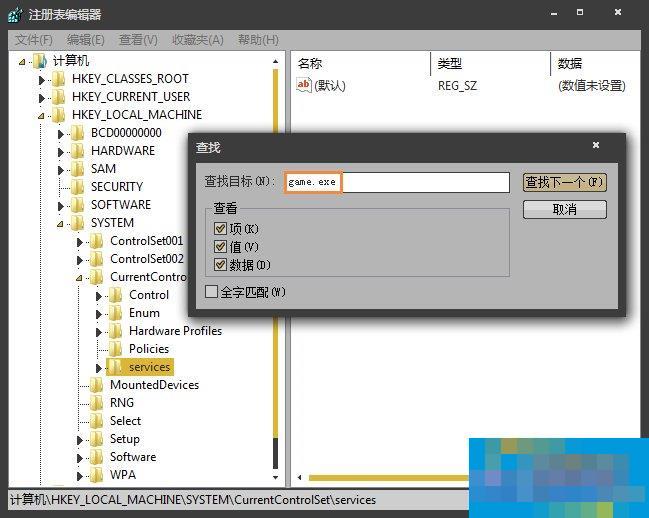Uncheck the 数据(D) checkbox

pyautogui.click(x=220, y=265)
